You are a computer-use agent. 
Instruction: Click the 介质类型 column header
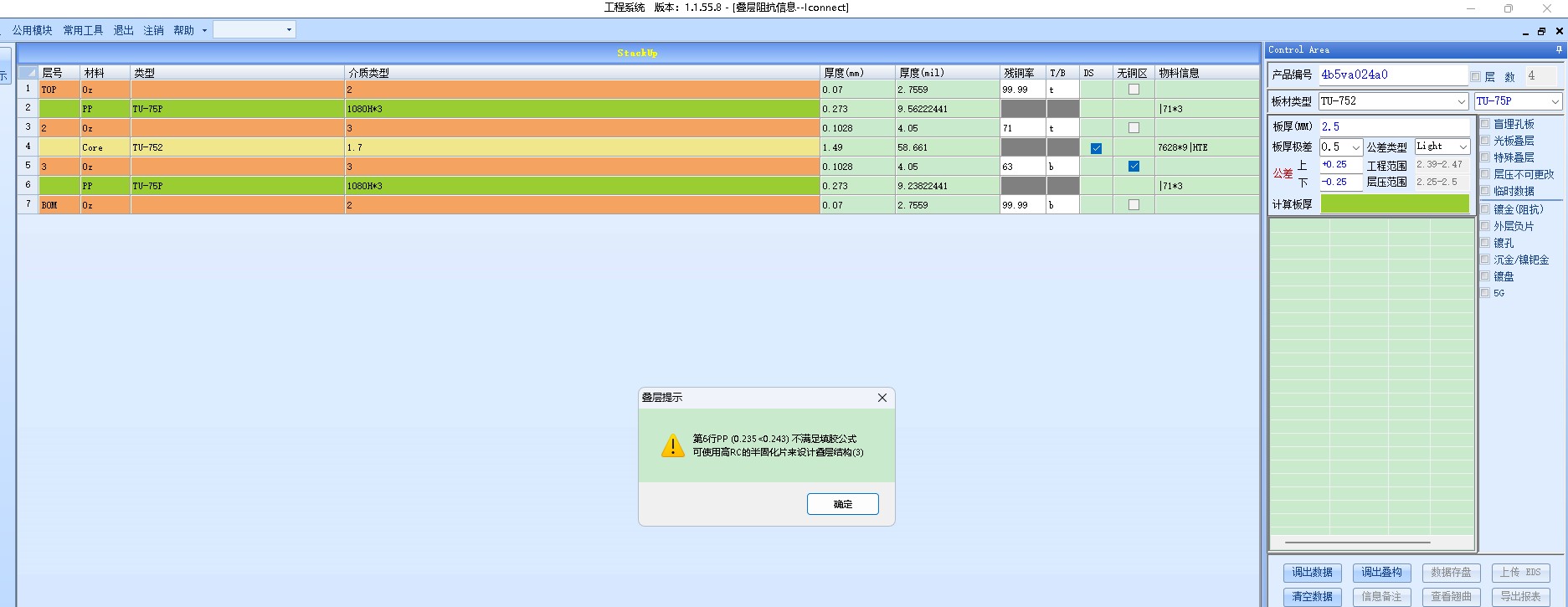[x=582, y=73]
